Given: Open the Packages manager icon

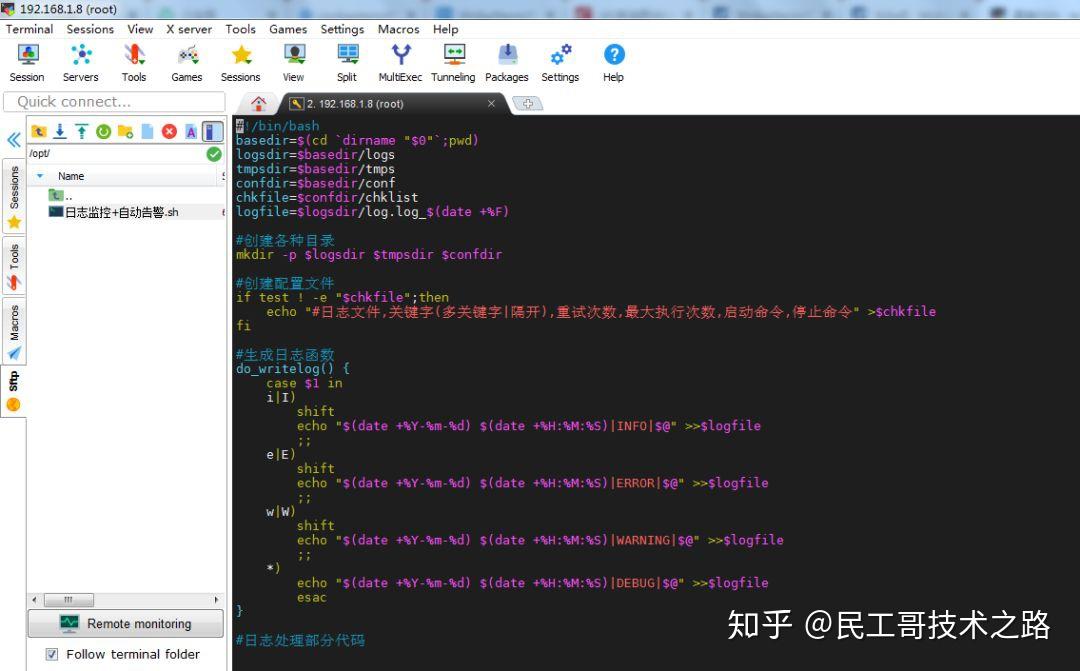Looking at the screenshot, I should 506,60.
